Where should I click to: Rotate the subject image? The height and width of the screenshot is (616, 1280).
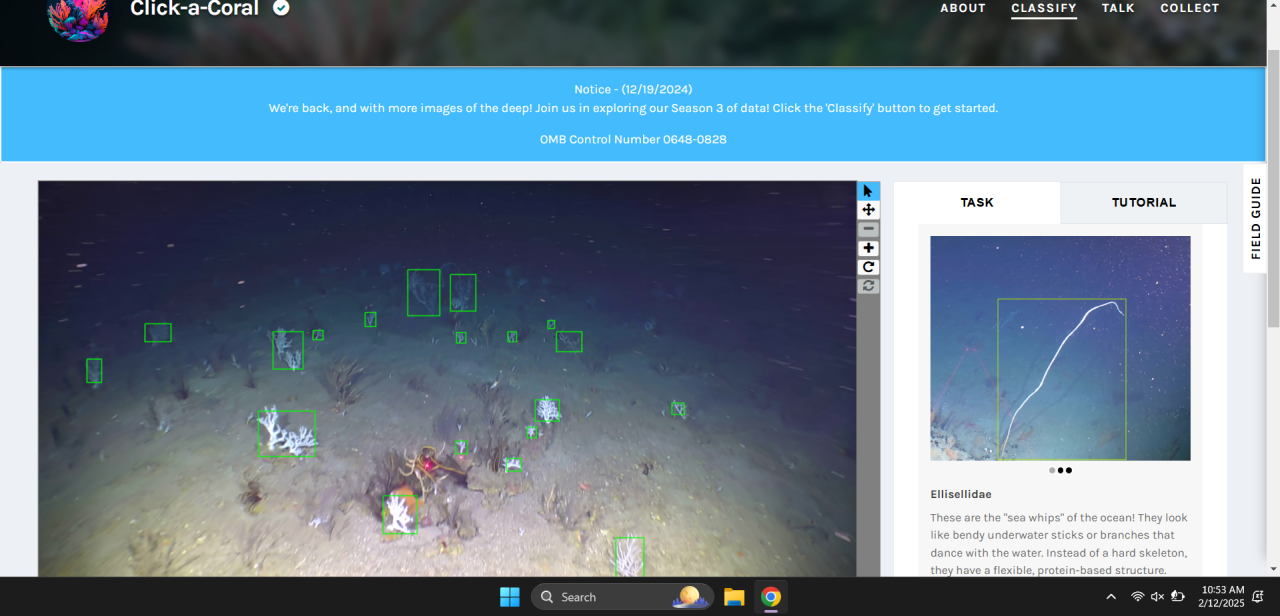pyautogui.click(x=868, y=267)
